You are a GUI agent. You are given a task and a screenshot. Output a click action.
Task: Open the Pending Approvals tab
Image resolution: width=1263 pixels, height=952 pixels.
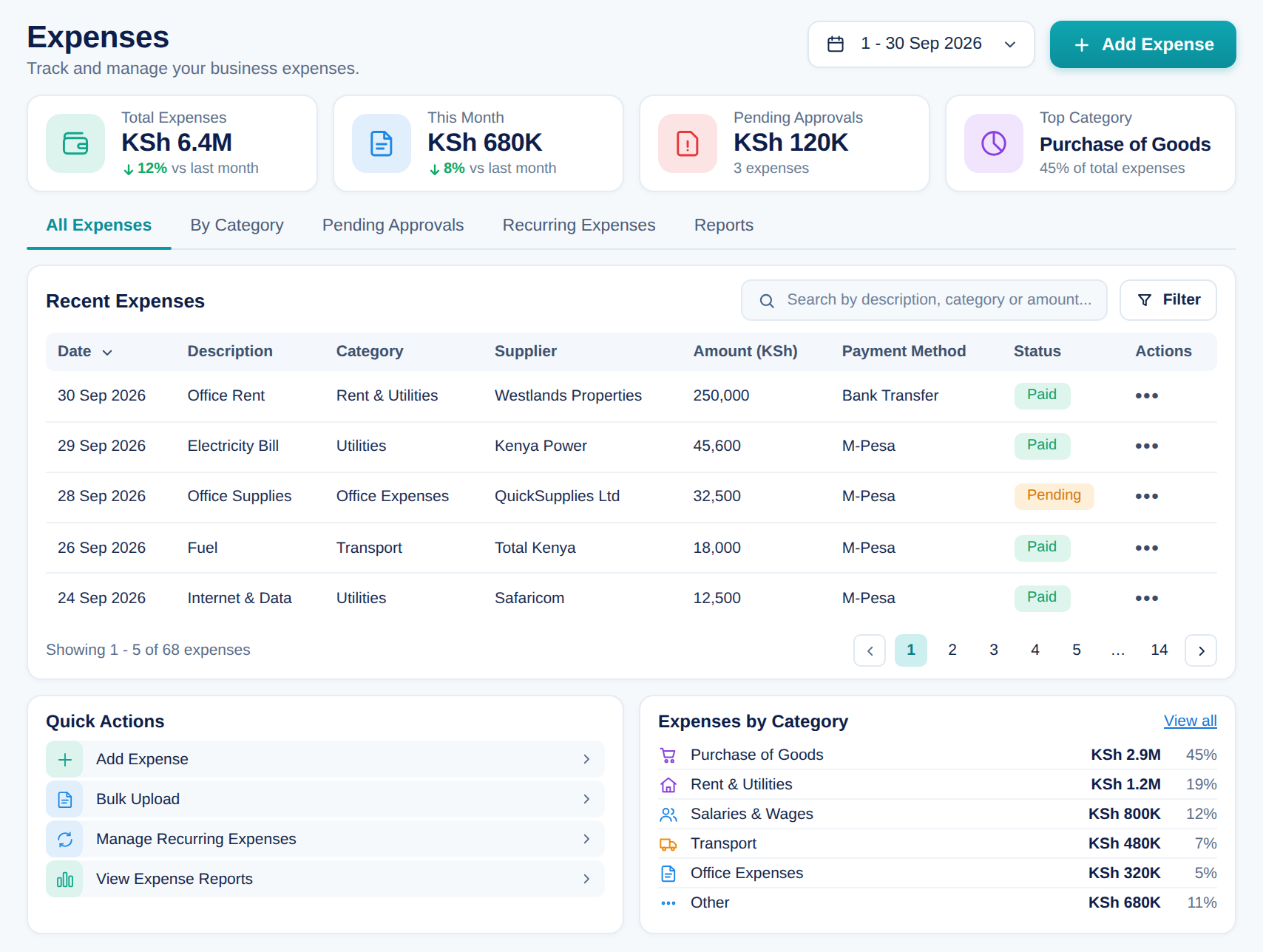click(393, 225)
